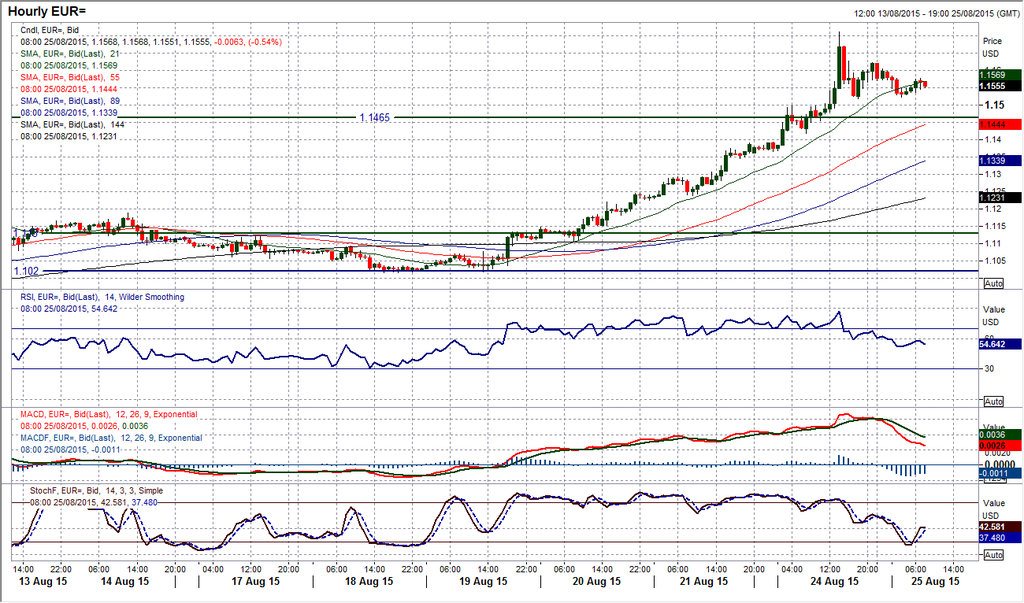
Task: Click the 1.1339 blue SMA price tag
Action: (x=1000, y=161)
